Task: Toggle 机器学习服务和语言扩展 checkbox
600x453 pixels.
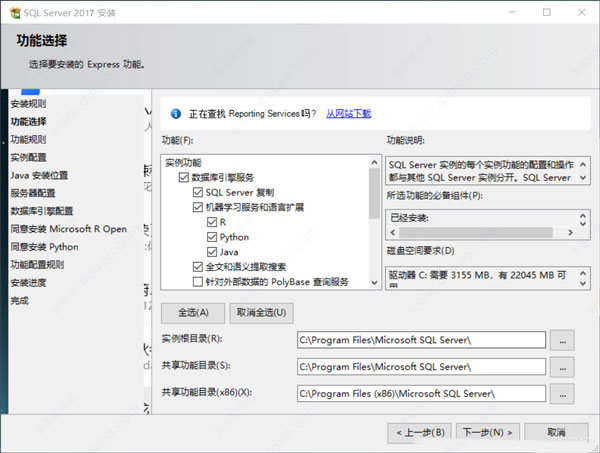Action: (x=198, y=207)
